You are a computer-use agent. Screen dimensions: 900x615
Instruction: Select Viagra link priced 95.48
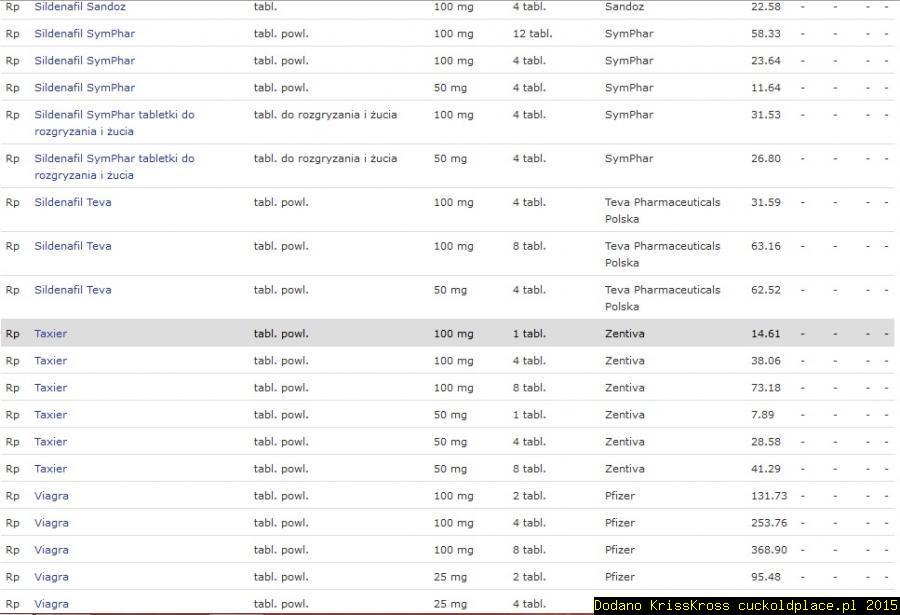tap(52, 577)
